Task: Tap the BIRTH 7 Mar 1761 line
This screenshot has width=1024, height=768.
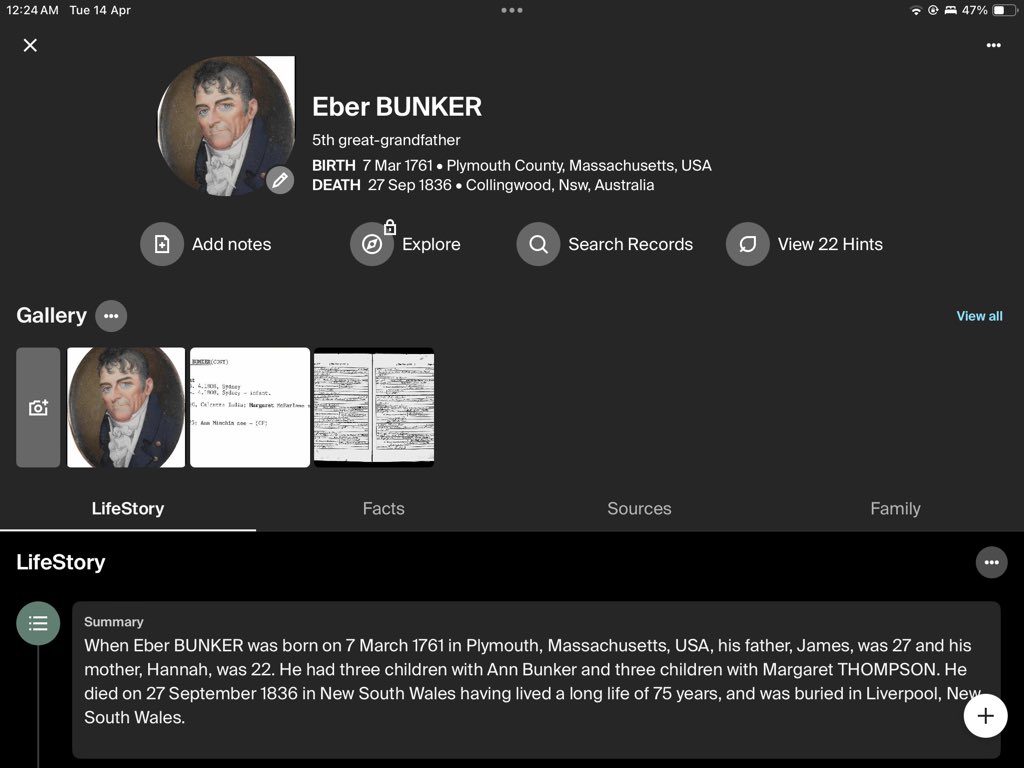Action: 511,166
